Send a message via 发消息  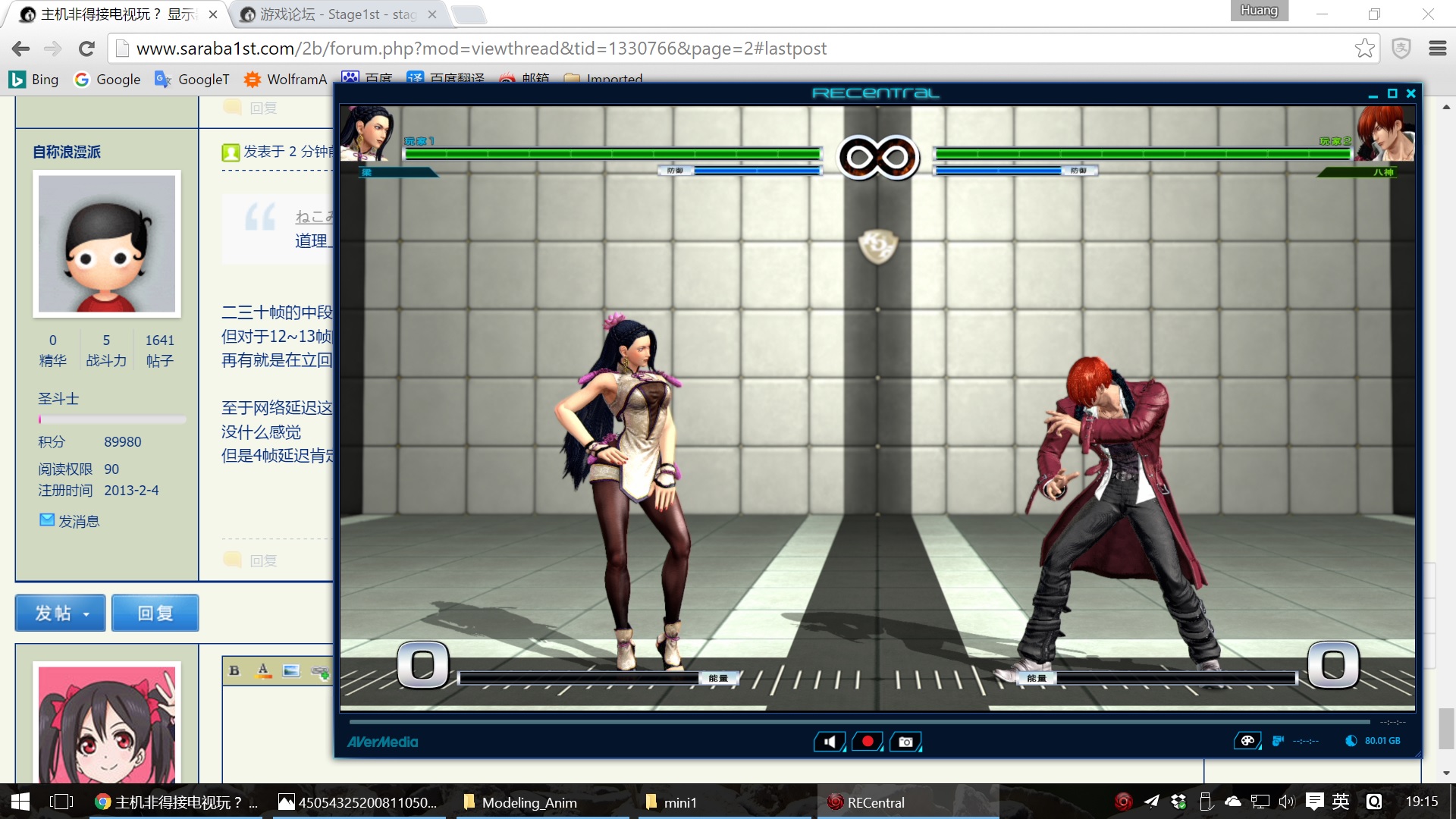tap(69, 521)
